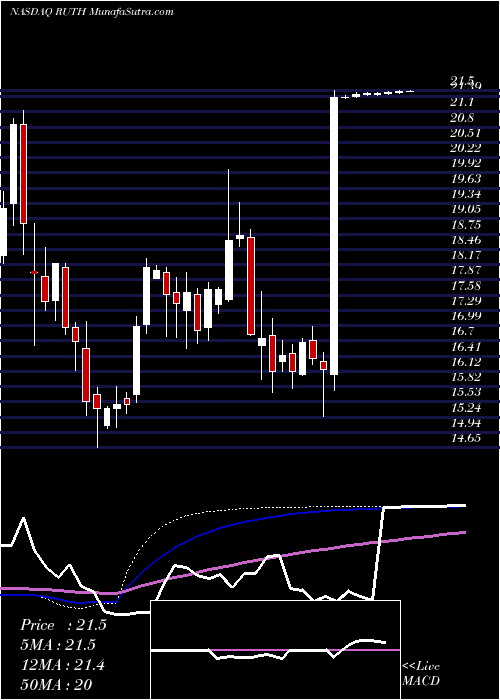
Task: Click the 20.8 price axis label
Action: [x=463, y=118]
